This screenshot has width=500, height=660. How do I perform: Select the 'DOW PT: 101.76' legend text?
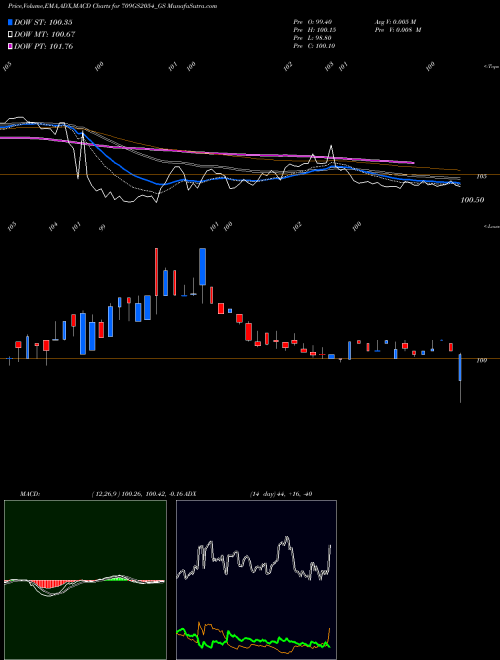[x=44, y=46]
